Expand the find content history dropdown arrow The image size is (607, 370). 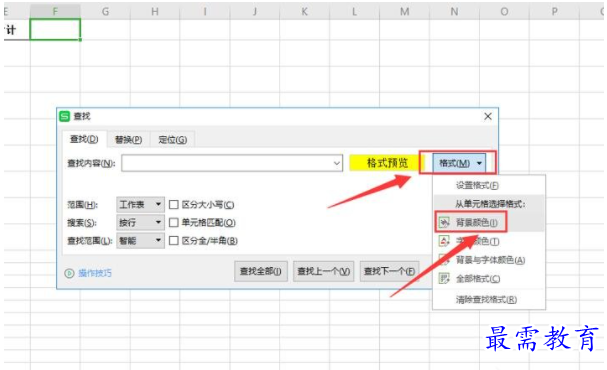[x=337, y=163]
